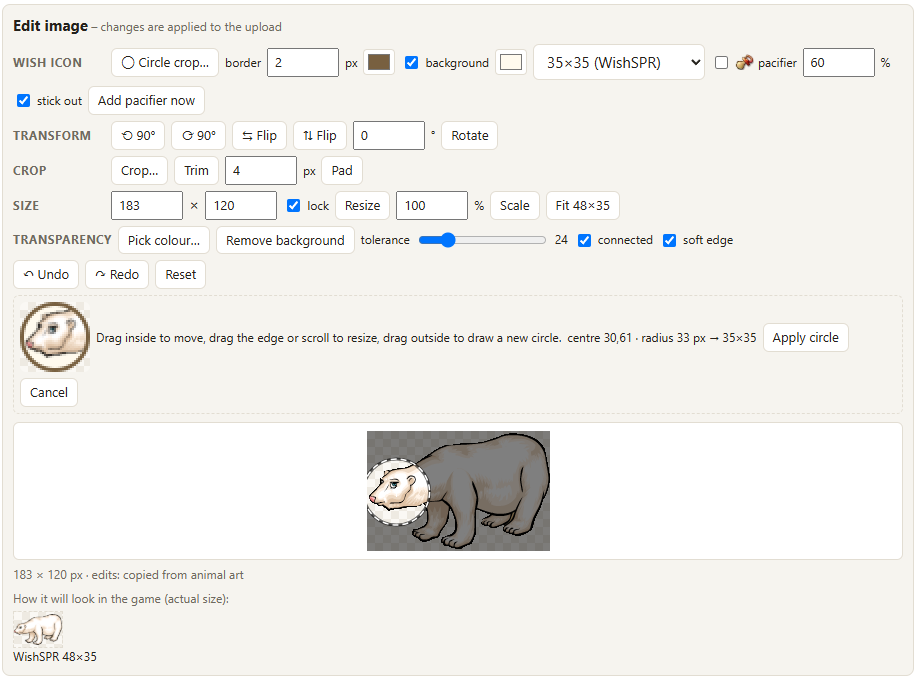Click the pacifier icon
The height and width of the screenshot is (680, 924).
[x=744, y=62]
